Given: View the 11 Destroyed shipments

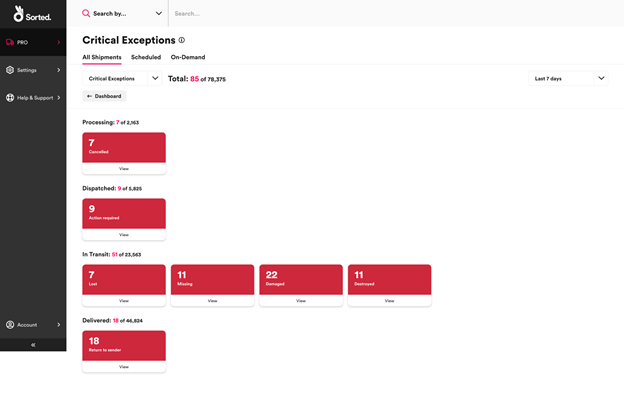Looking at the screenshot, I should 390,301.
